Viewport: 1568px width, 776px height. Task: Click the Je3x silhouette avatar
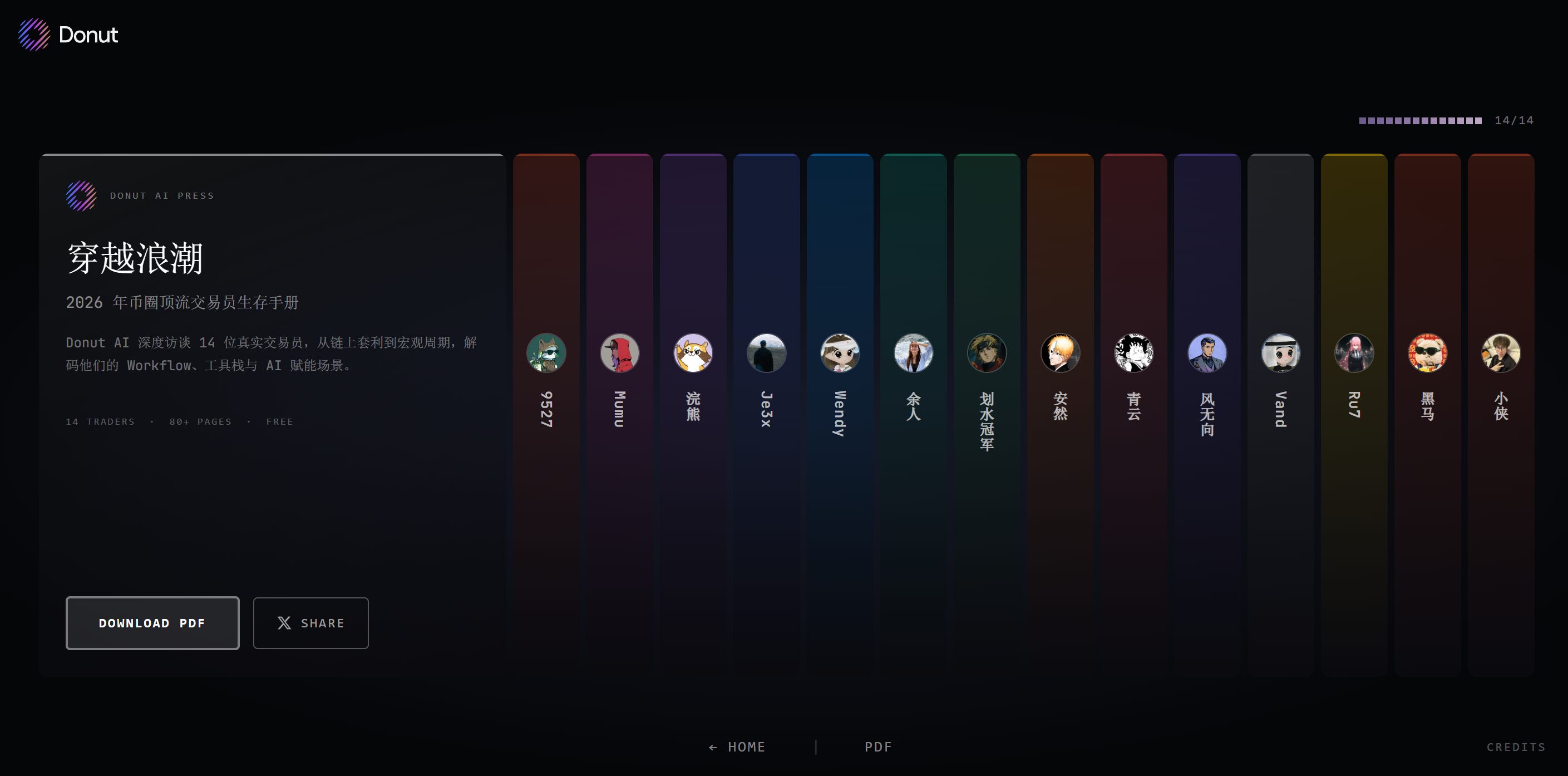click(x=766, y=353)
